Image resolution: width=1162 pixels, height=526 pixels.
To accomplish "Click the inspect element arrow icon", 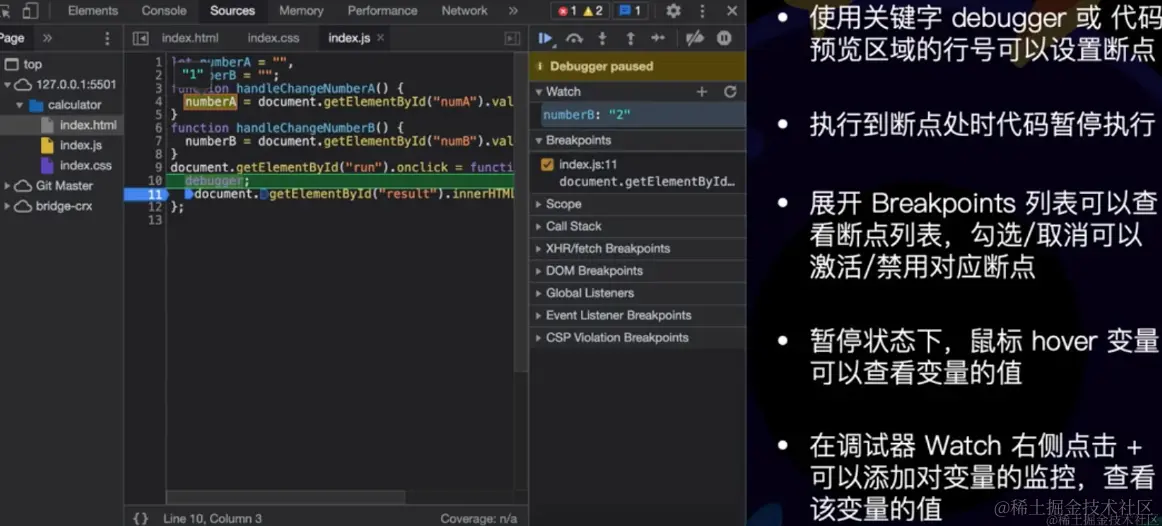I will pos(6,11).
